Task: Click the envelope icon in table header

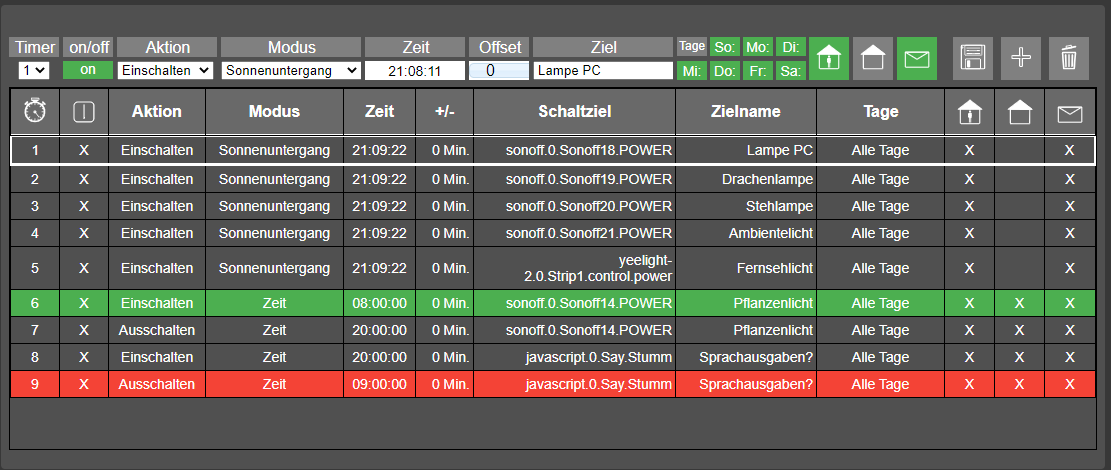Action: coord(1070,113)
